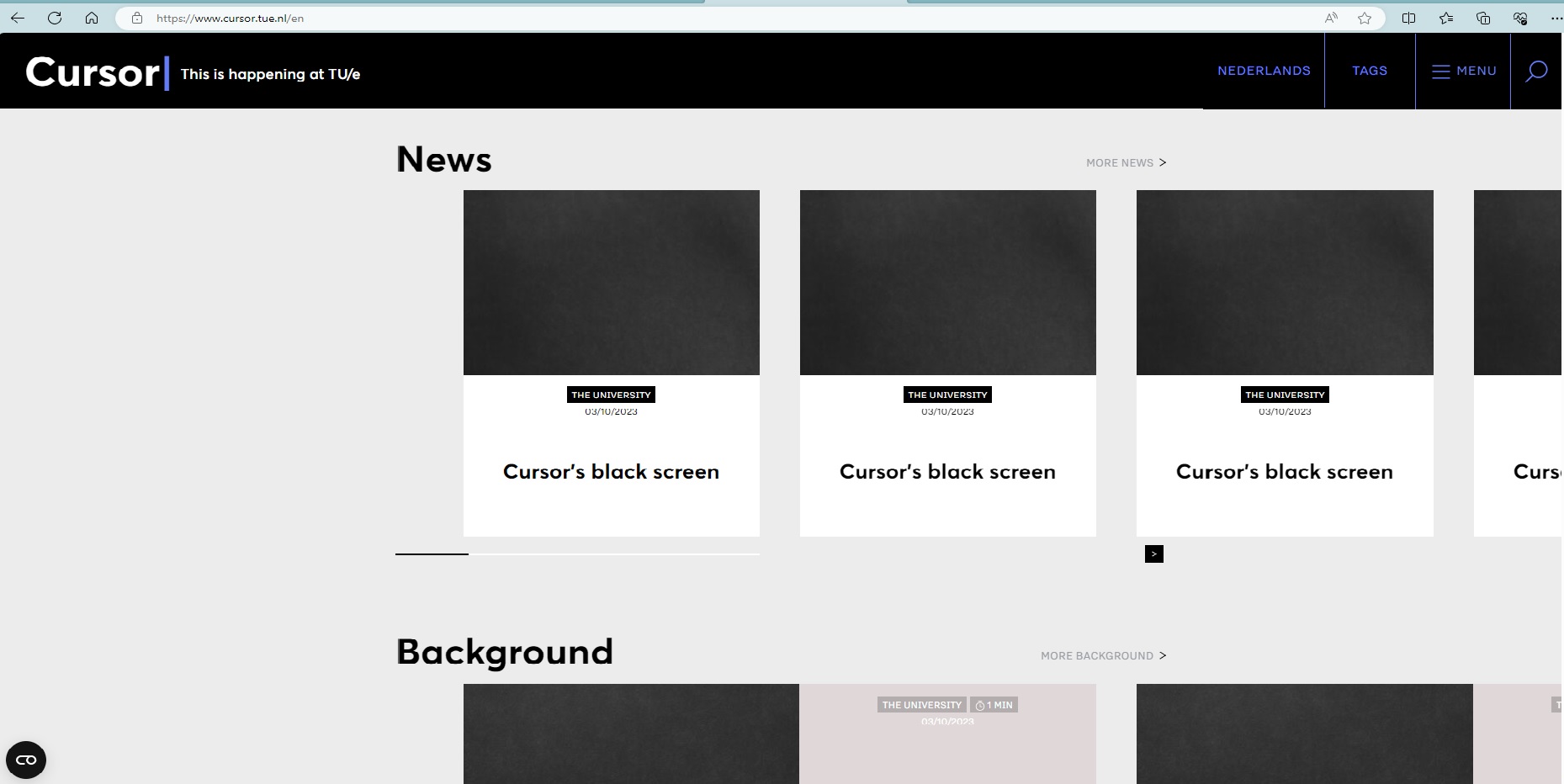
Task: Open the browser essentials heart icon
Action: point(1520,18)
